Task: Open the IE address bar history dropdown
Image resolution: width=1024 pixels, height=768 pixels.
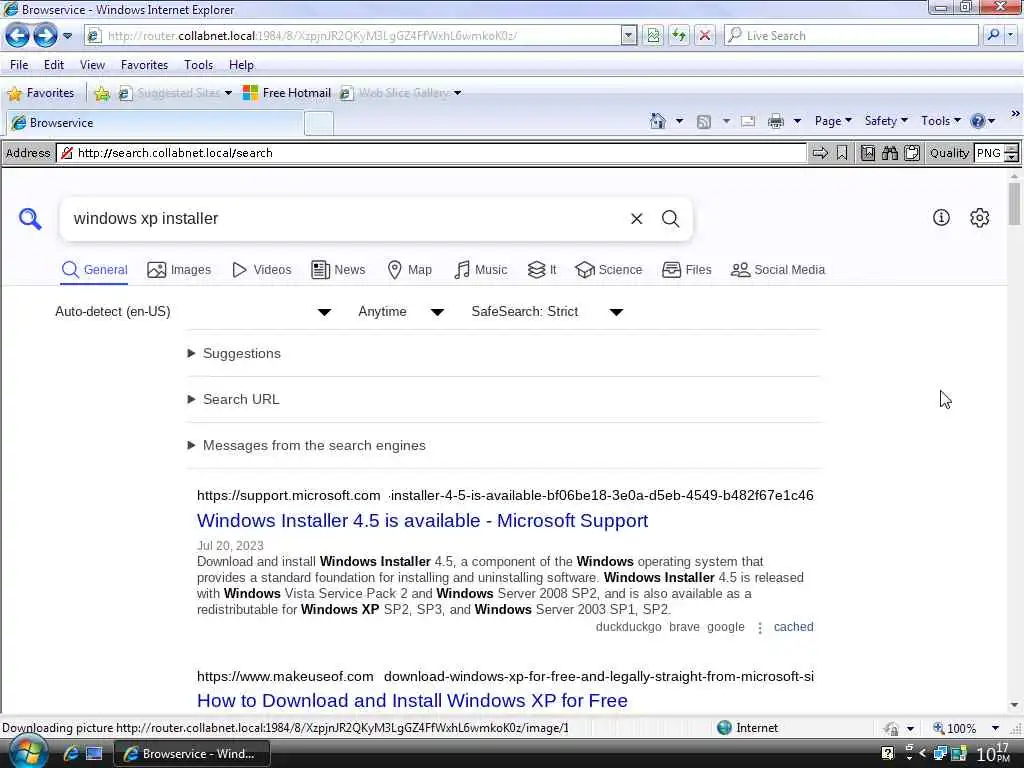Action: click(628, 35)
